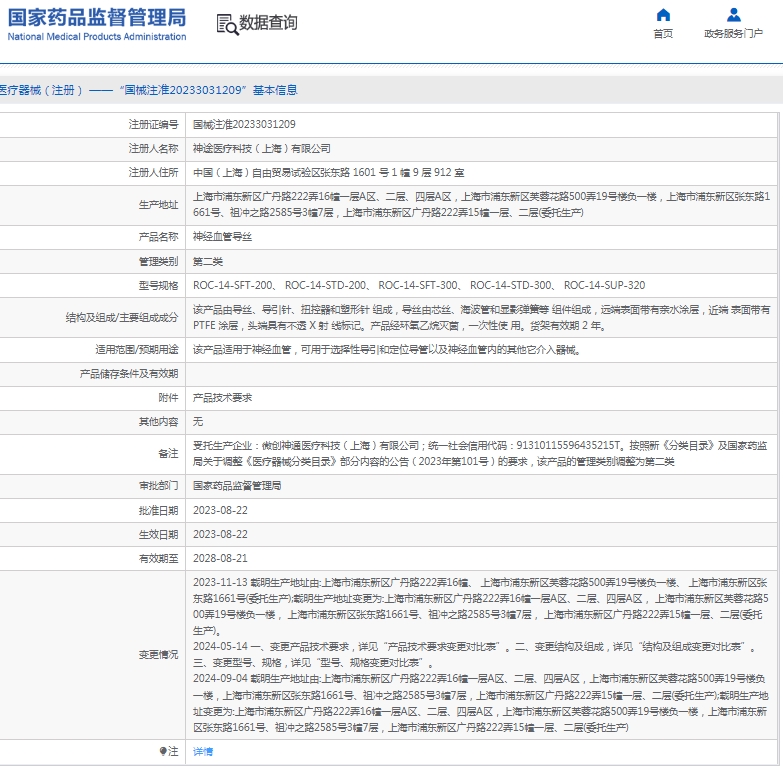Select 神途医疗科技（上海）有限公司 registrant name
Screen dimensions: 783x771
pyautogui.click(x=262, y=148)
